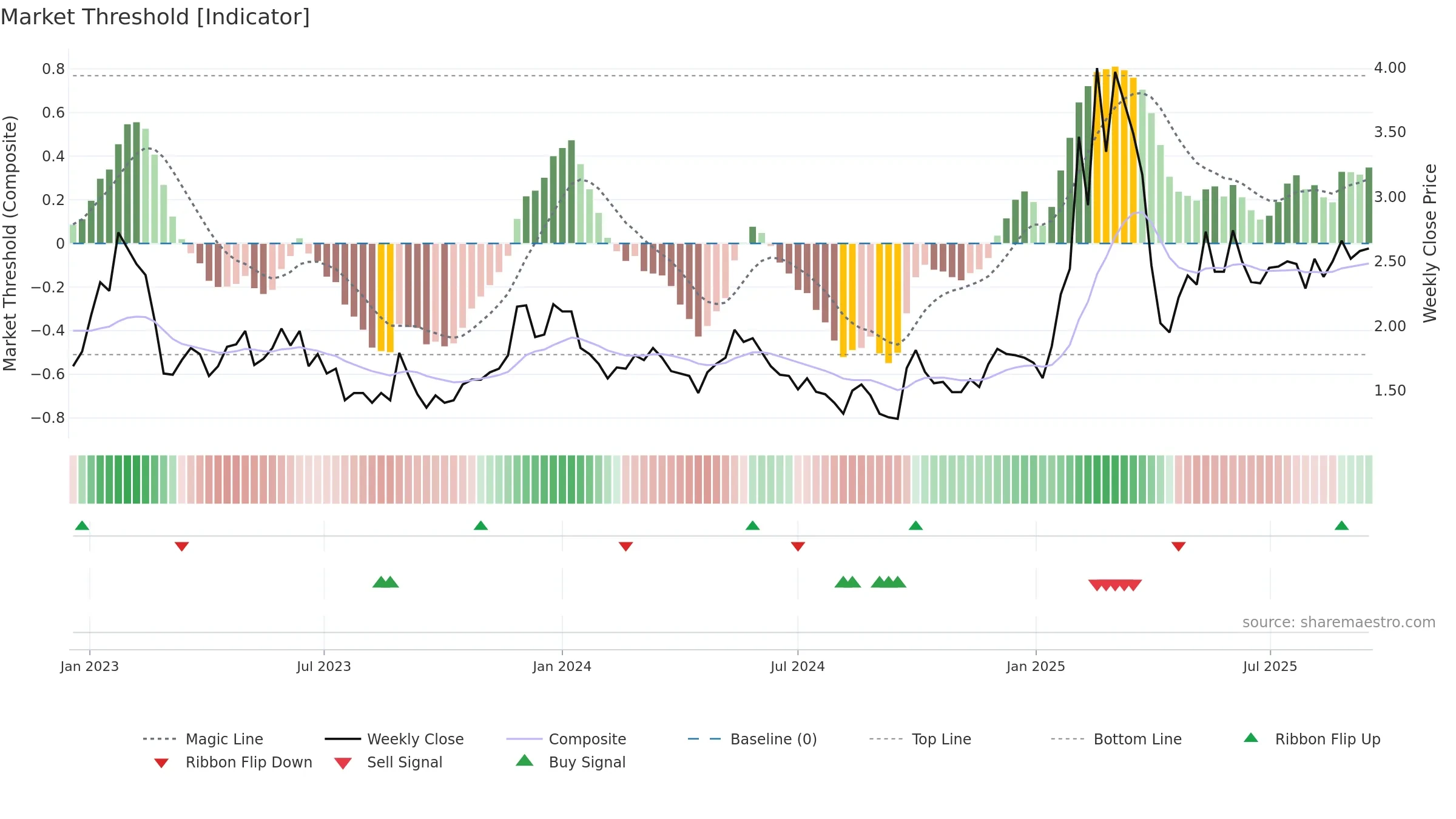1456x819 pixels.
Task: Toggle the Ribbon Flip Down legend entry
Action: coord(232,762)
